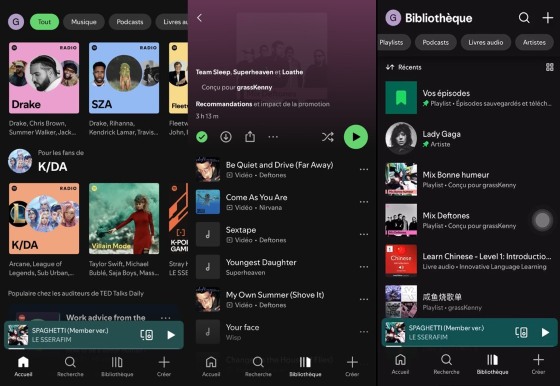The width and height of the screenshot is (560, 386).
Task: Select Accueil tab in middle screen navigation
Action: (x=211, y=366)
